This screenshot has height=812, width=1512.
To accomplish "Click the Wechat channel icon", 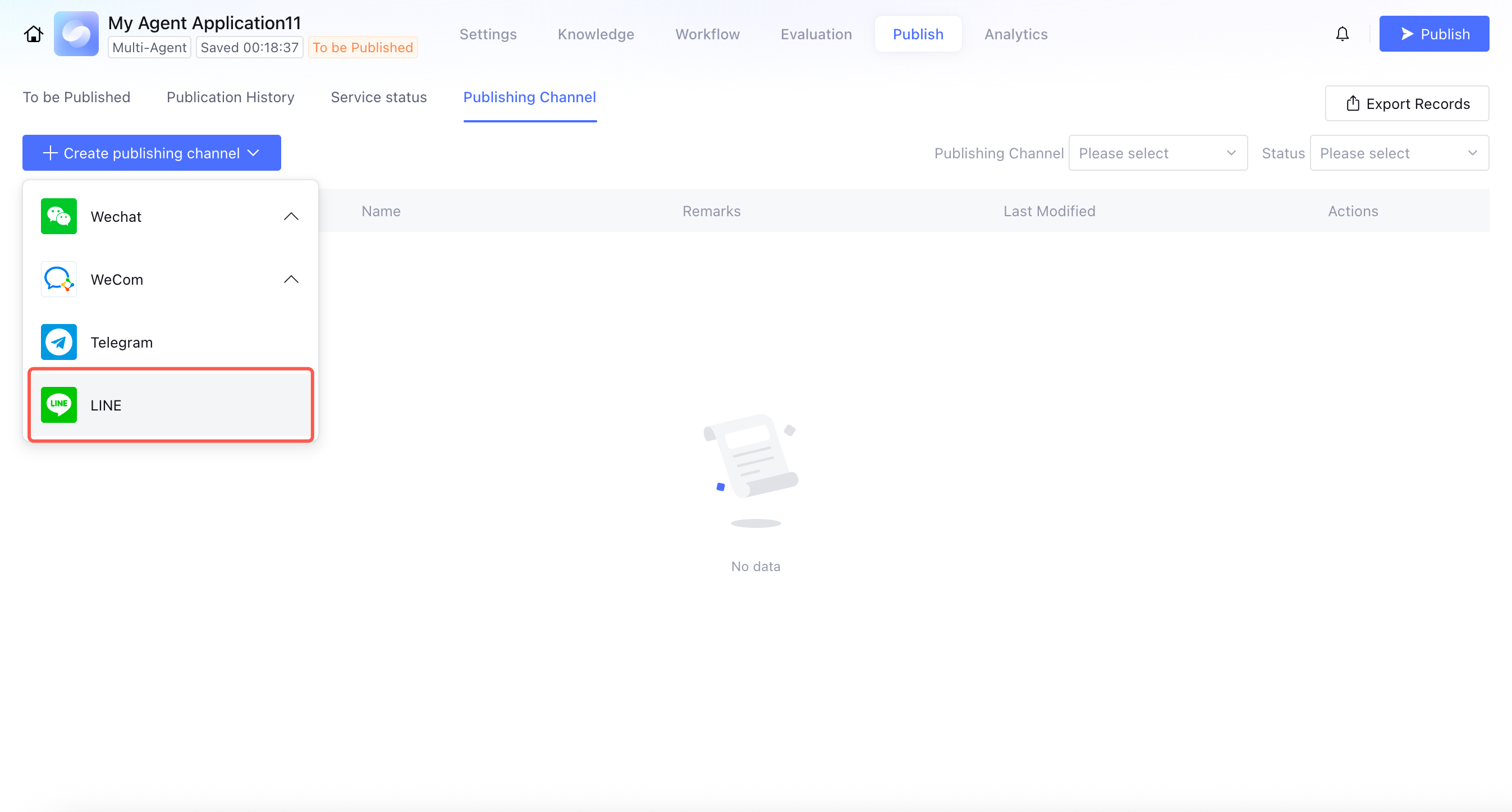I will (x=59, y=216).
